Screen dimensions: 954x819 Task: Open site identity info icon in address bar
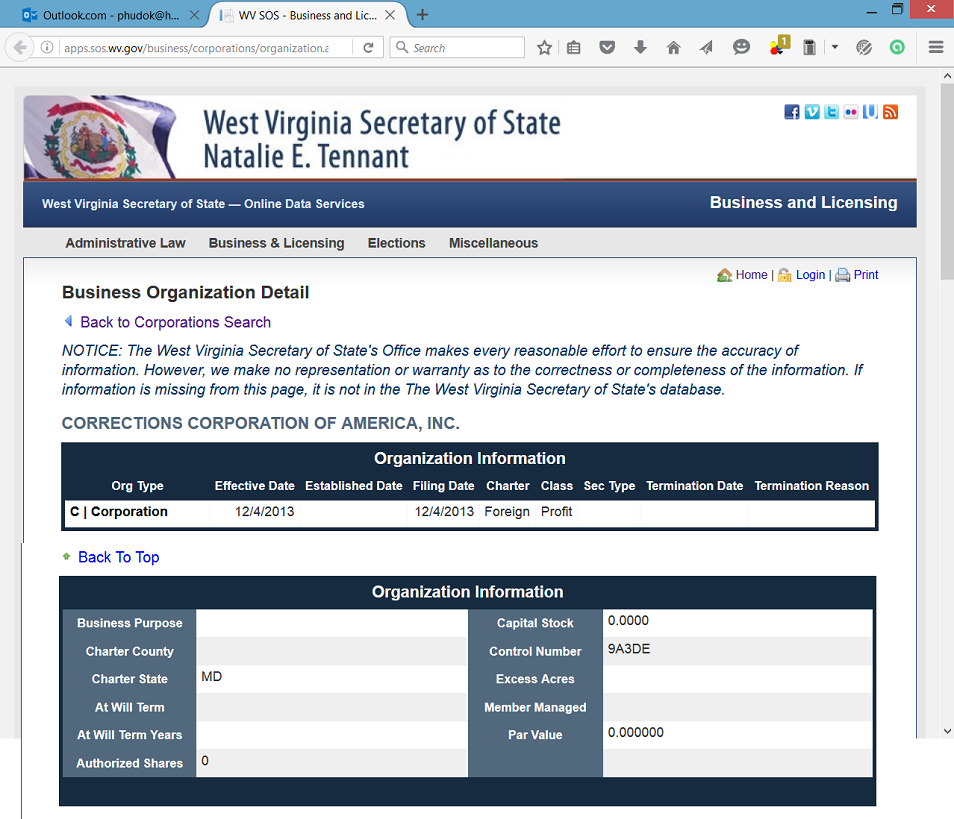pyautogui.click(x=47, y=47)
